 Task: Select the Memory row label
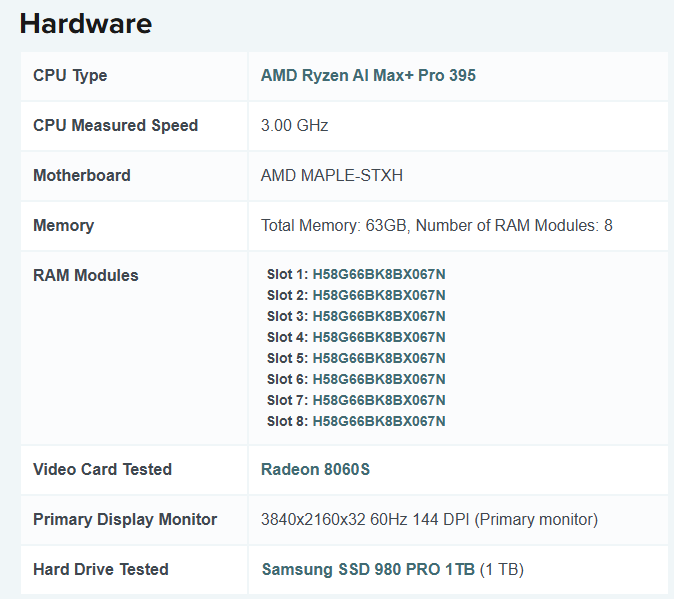pyautogui.click(x=63, y=226)
